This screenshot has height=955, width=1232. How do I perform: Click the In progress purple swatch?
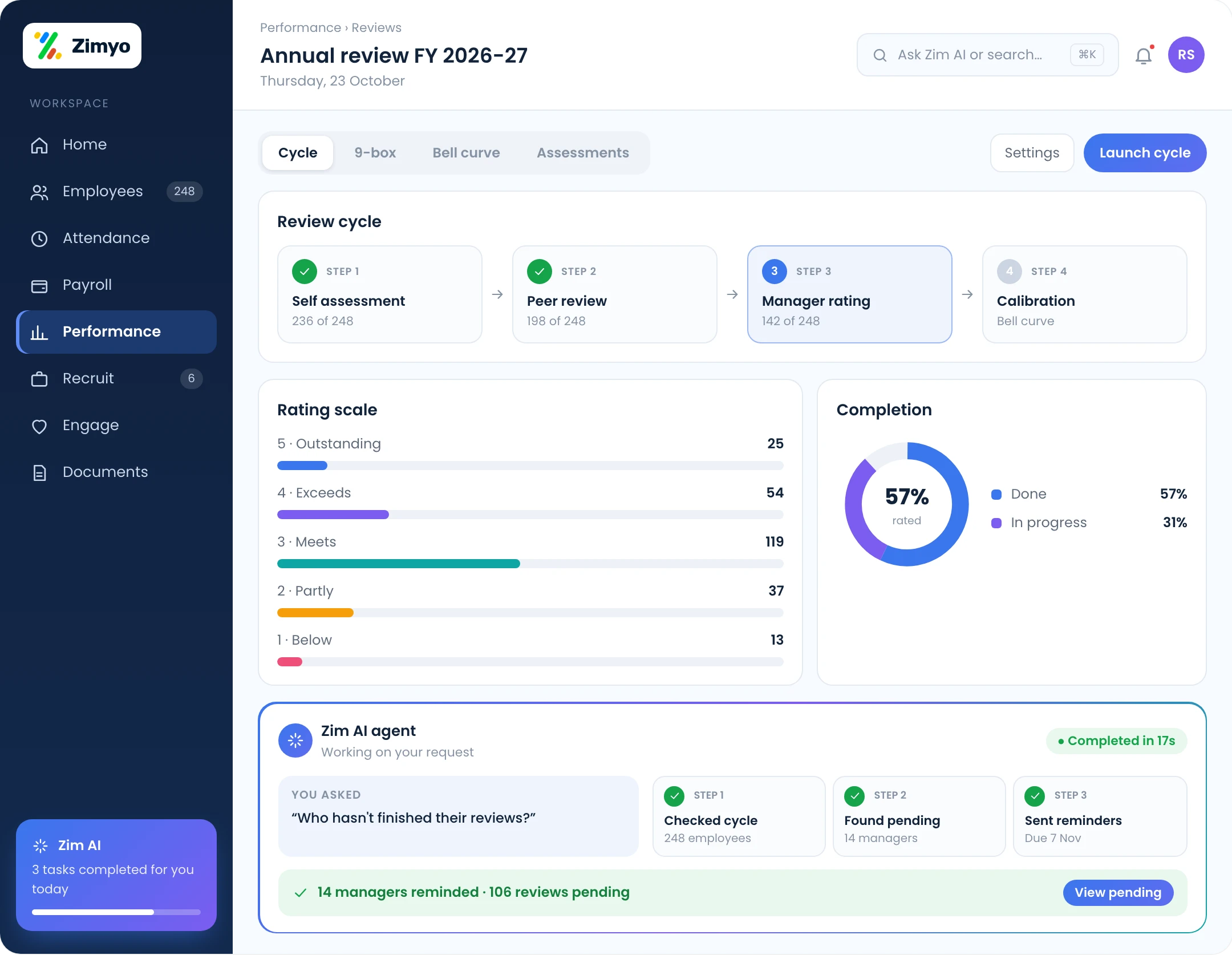[996, 523]
